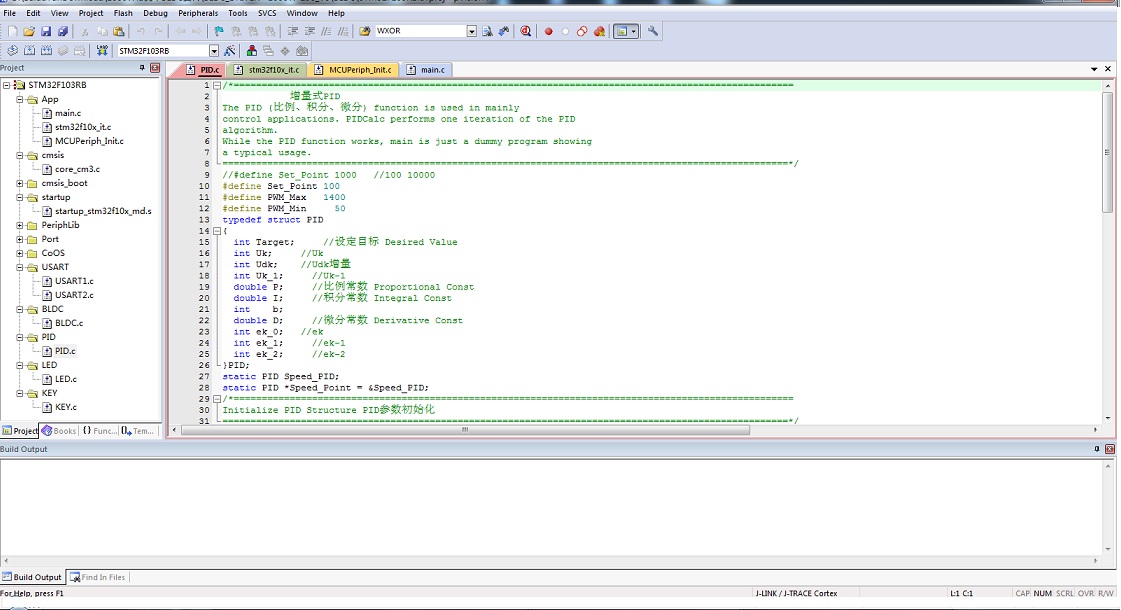Switch to the stm32f10x_it.c editor tab

click(267, 70)
